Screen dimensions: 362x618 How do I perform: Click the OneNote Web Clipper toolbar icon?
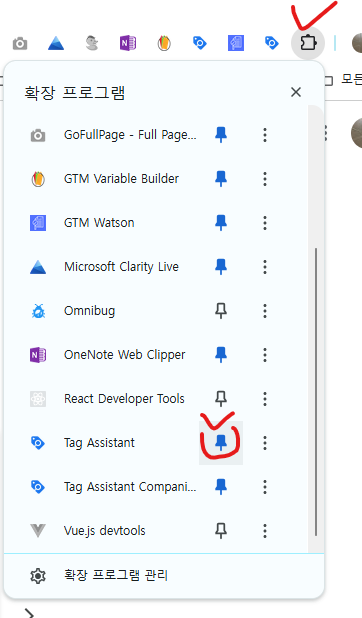[x=128, y=43]
